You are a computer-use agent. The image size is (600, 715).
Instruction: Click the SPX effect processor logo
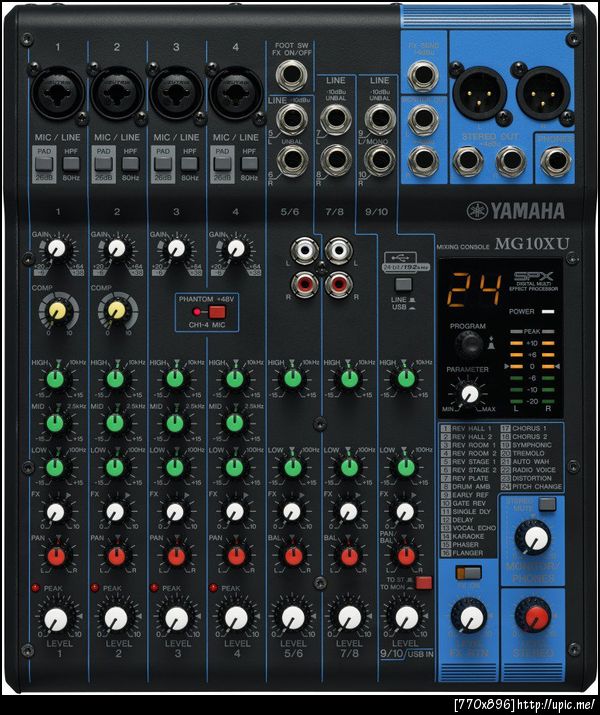pos(533,276)
